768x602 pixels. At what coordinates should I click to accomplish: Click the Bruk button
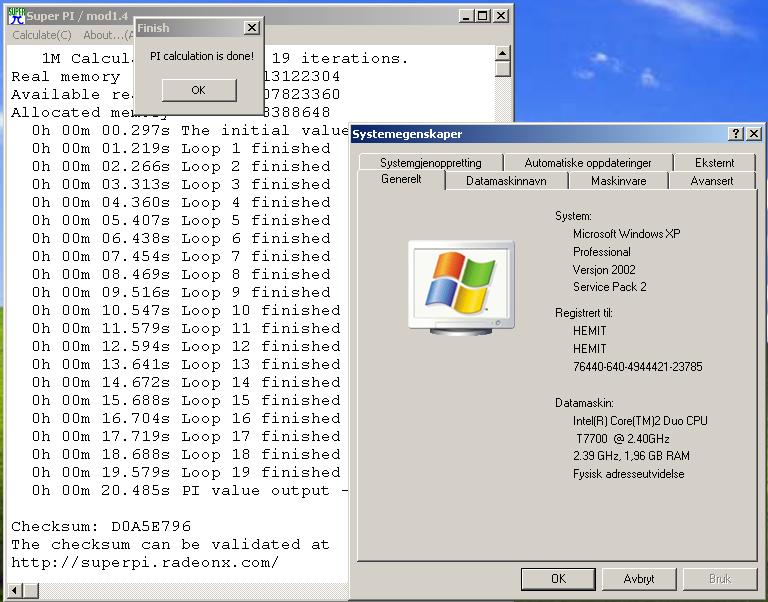tap(720, 579)
